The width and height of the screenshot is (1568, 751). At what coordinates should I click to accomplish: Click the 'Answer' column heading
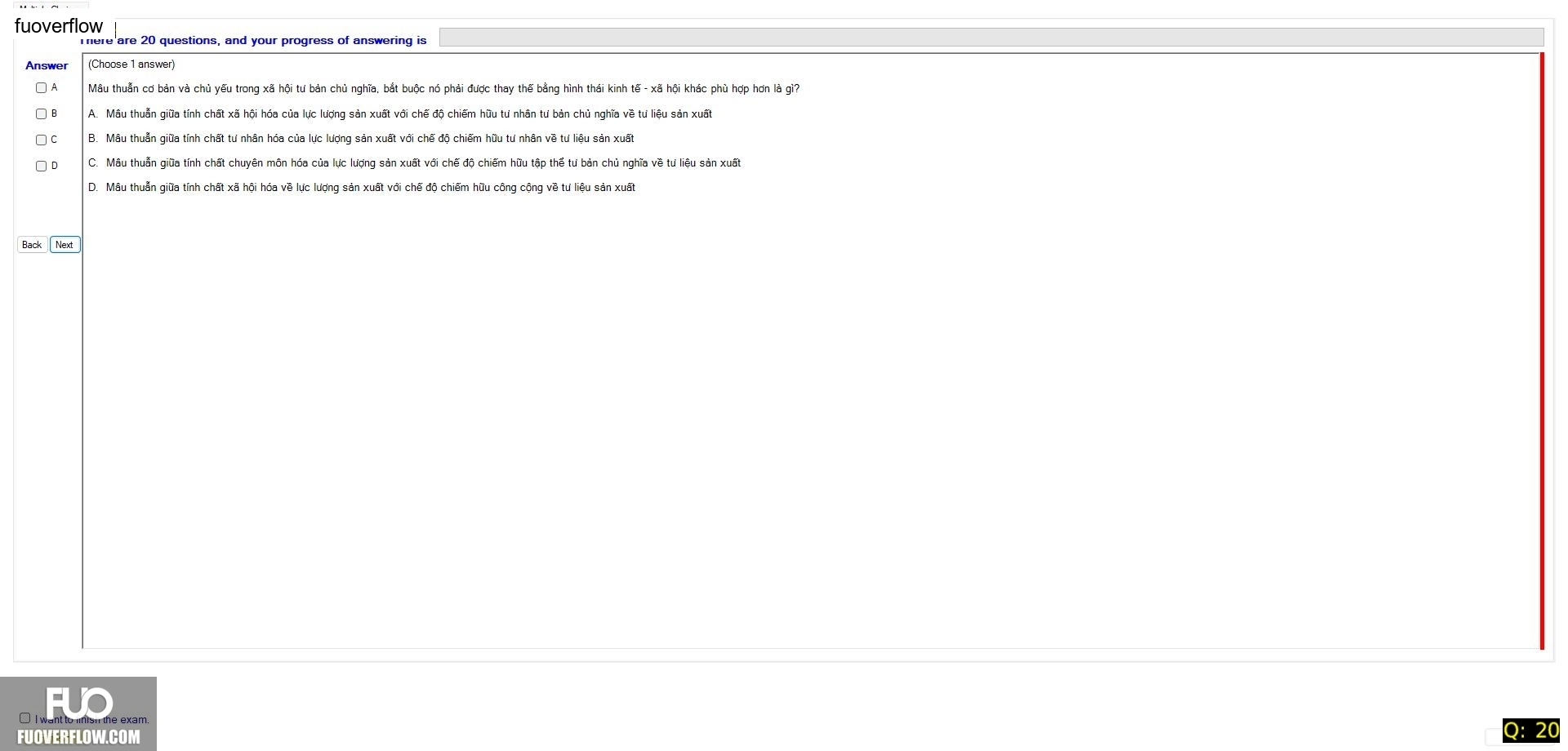tap(47, 65)
